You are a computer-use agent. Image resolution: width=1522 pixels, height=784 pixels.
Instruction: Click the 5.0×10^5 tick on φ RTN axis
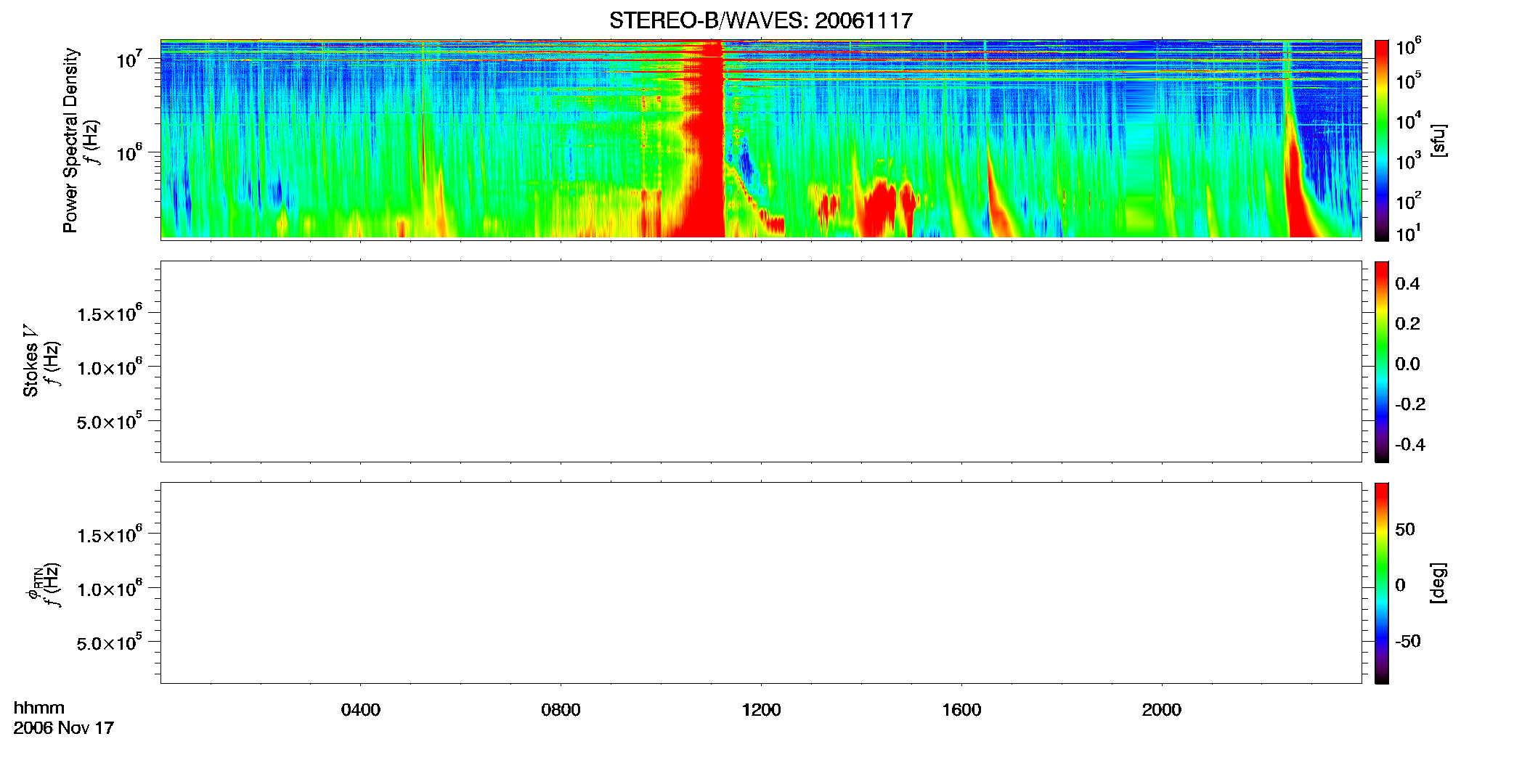(x=110, y=642)
